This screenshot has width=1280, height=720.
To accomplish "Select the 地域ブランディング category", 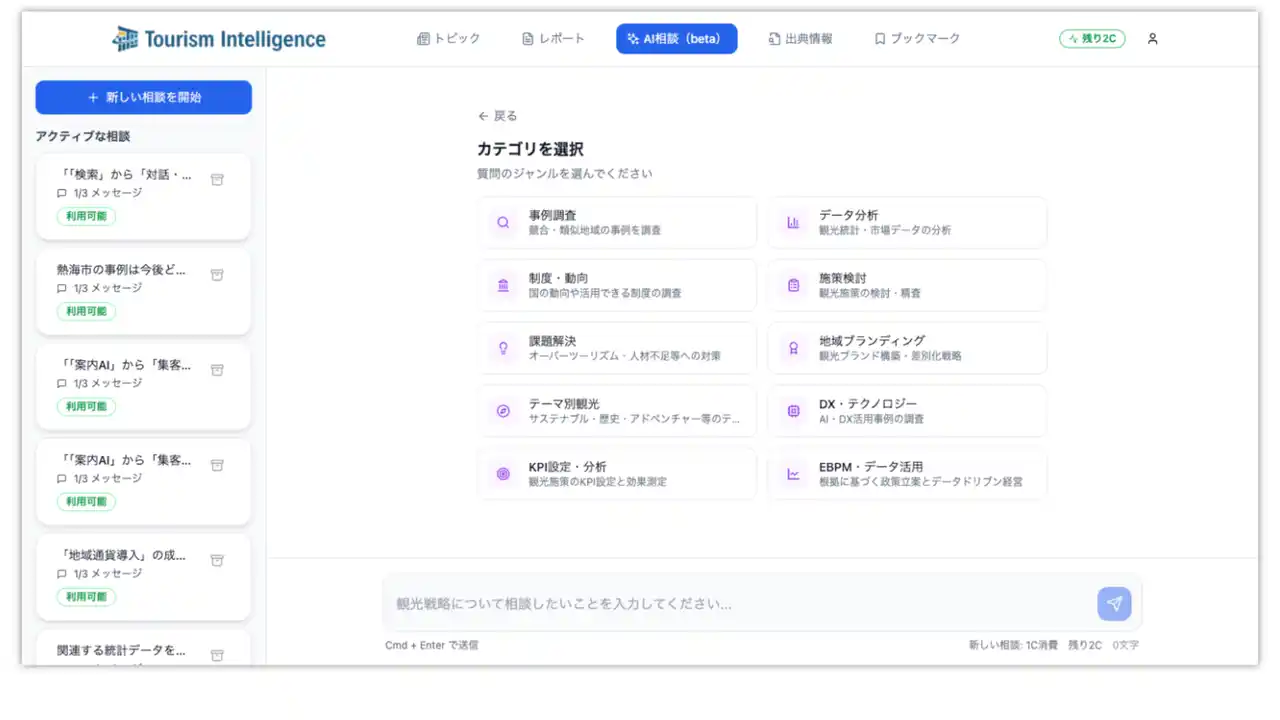I will 907,348.
